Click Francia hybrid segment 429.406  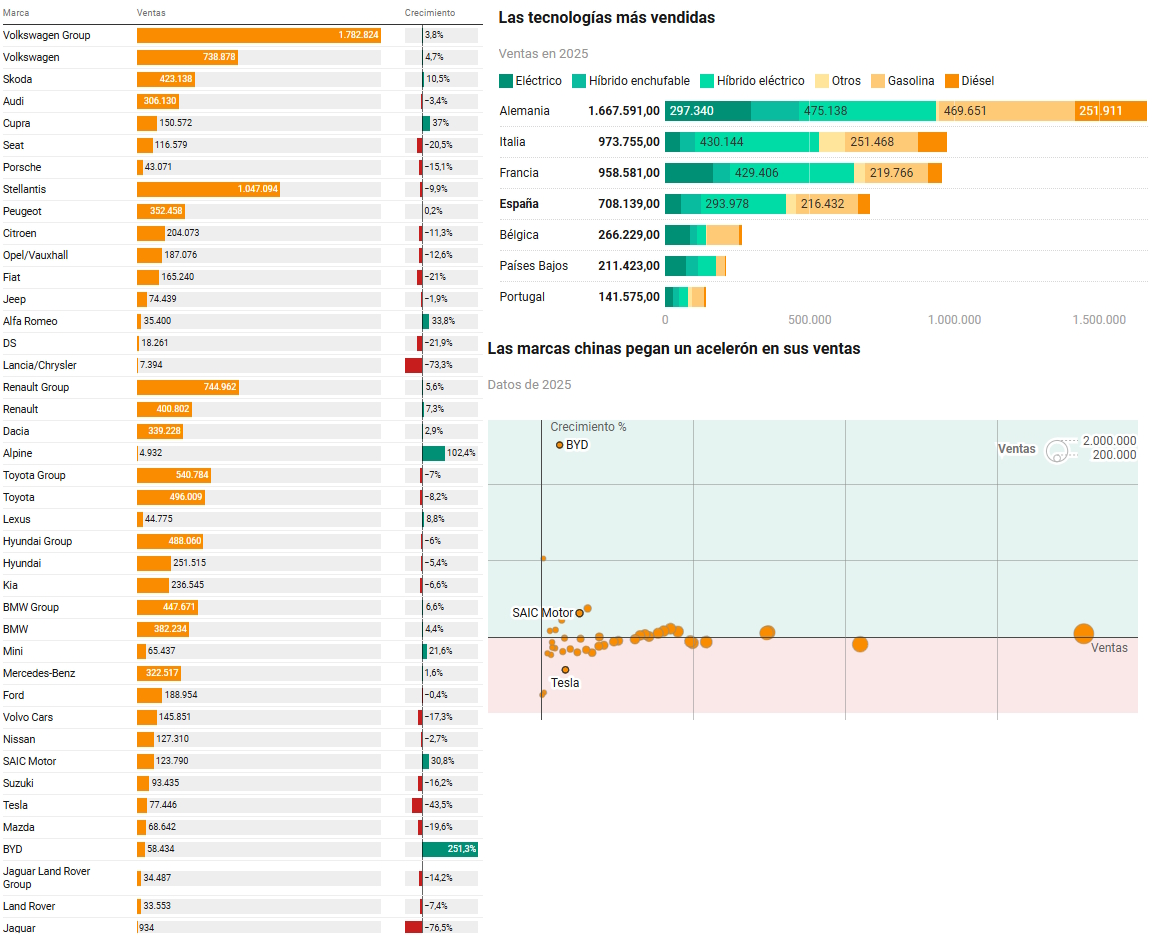(792, 173)
